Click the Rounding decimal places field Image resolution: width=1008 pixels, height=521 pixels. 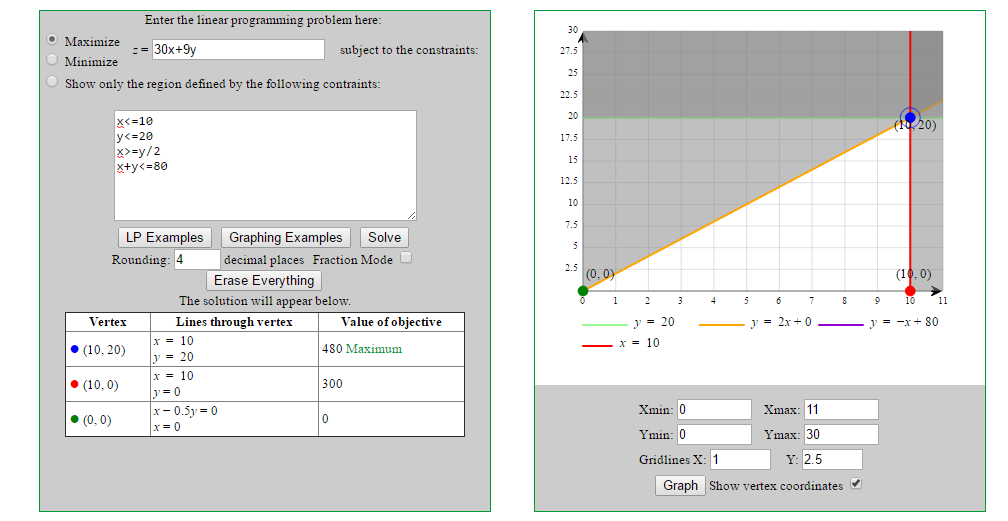click(x=196, y=260)
